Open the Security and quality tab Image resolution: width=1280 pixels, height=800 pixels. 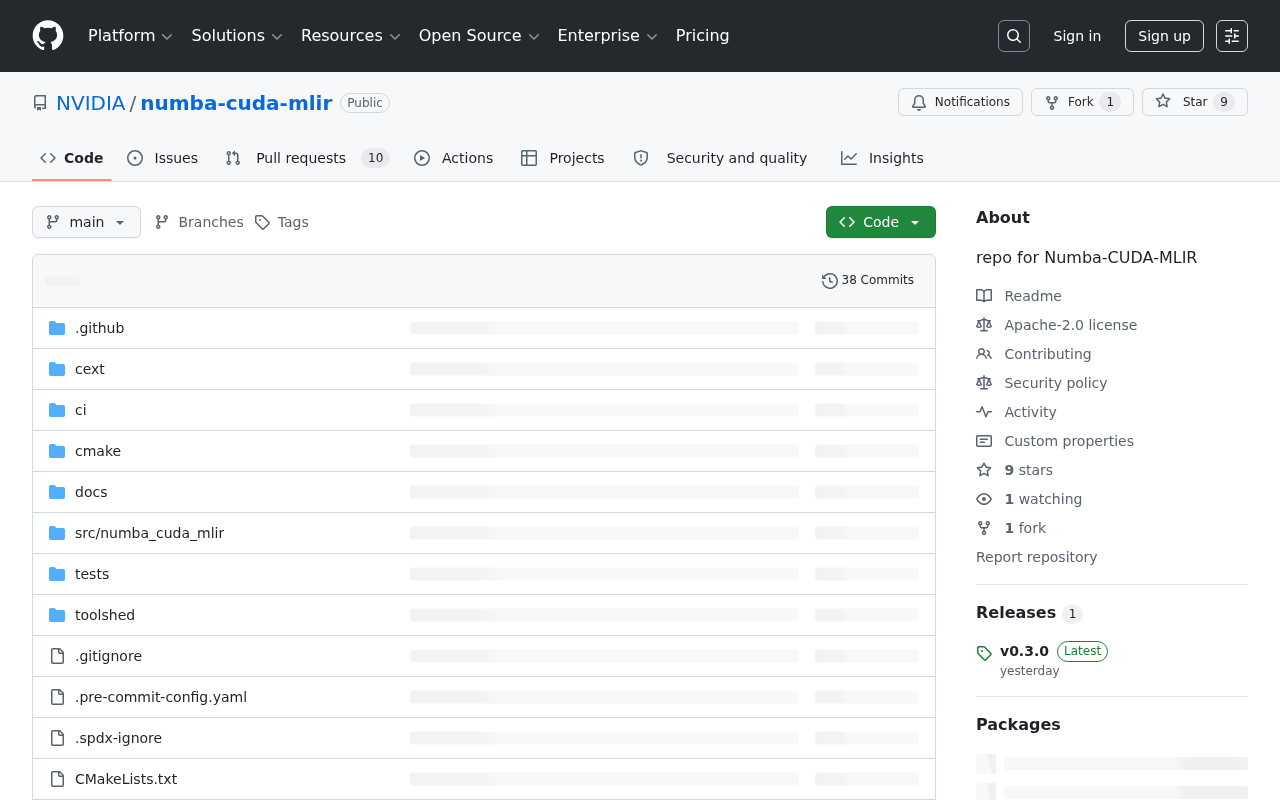[x=721, y=158]
